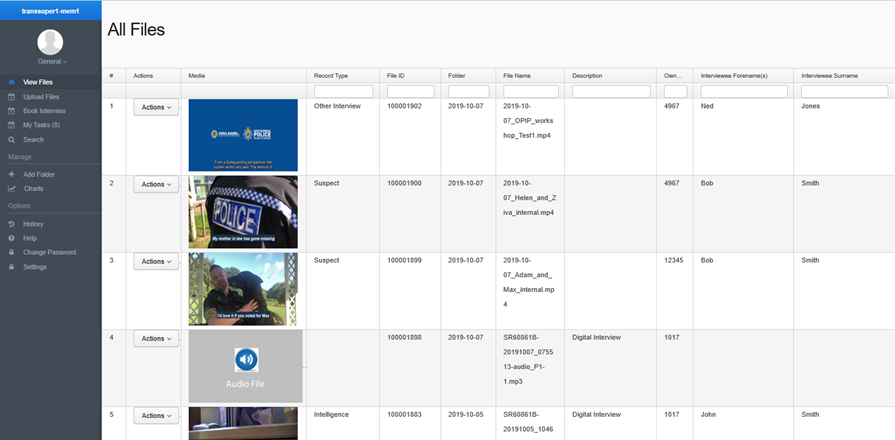
Task: Sort by File ID column header
Action: click(396, 76)
